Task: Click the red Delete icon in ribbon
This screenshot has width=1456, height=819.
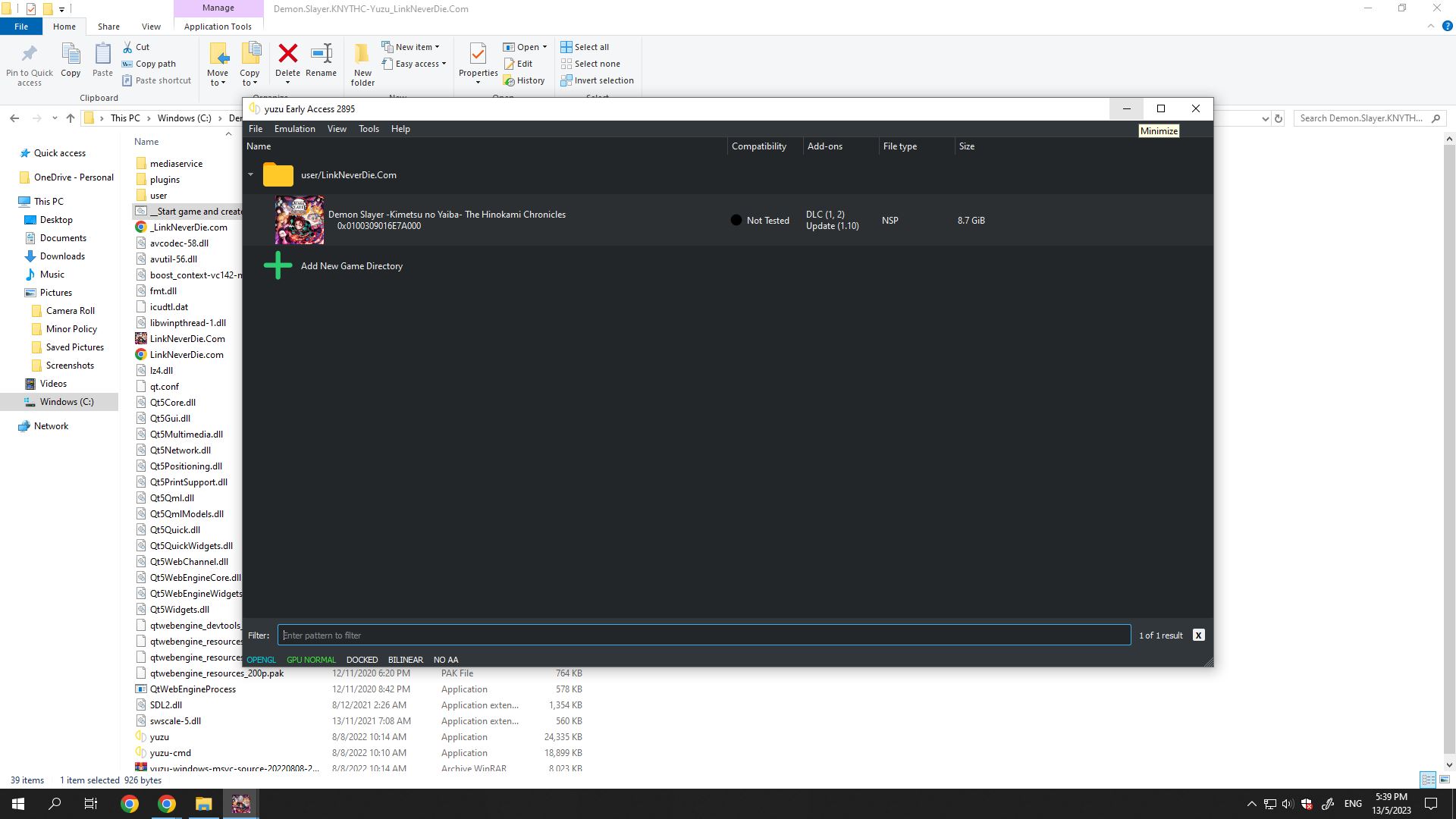Action: (x=287, y=54)
